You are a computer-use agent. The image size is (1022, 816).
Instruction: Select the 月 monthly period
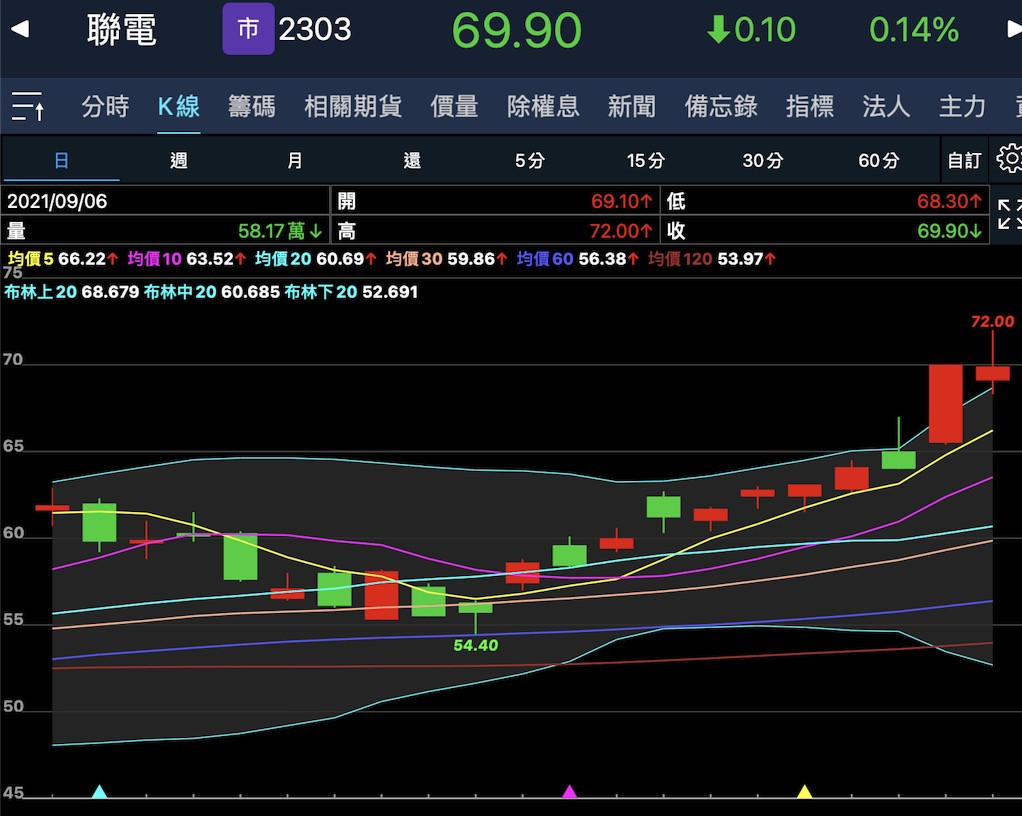(x=294, y=160)
